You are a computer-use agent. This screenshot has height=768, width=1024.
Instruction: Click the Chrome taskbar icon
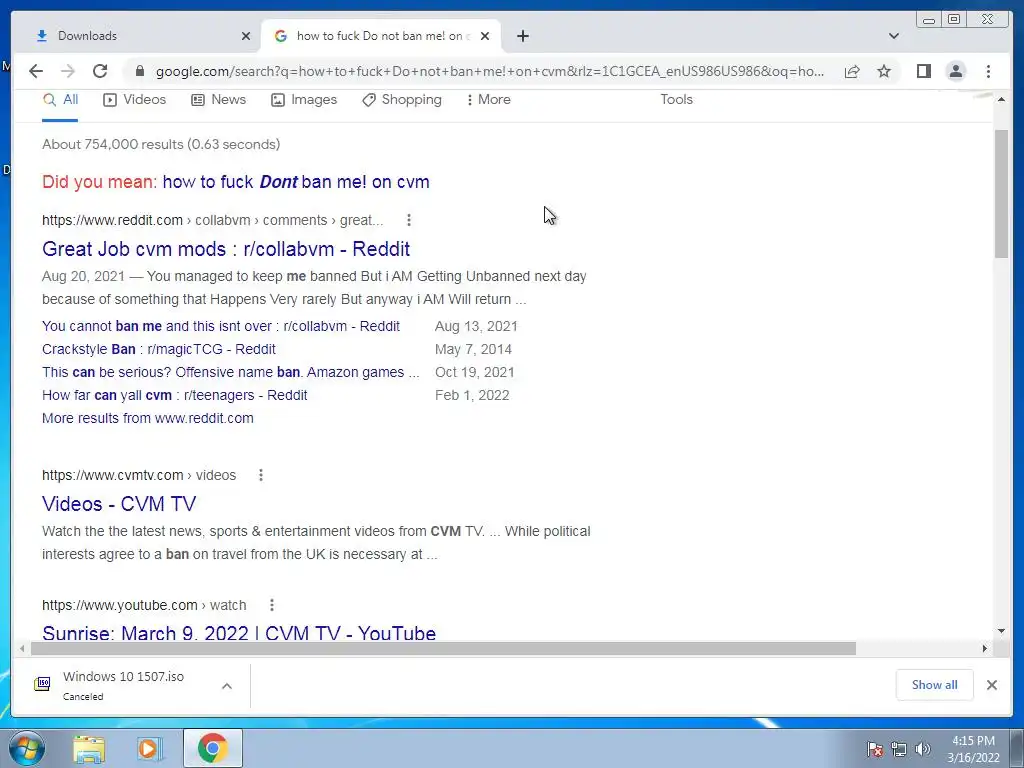212,748
